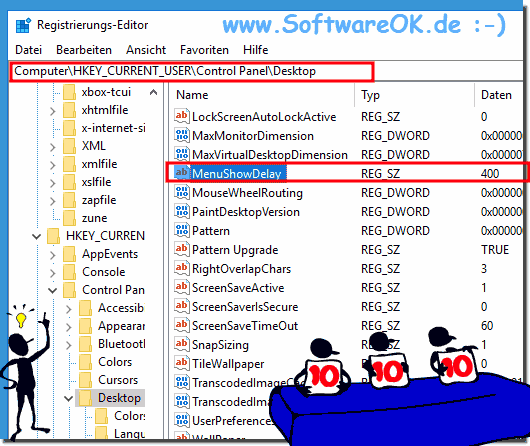Click REG_DWORD type of PaintDesktopVersion

[x=395, y=212]
